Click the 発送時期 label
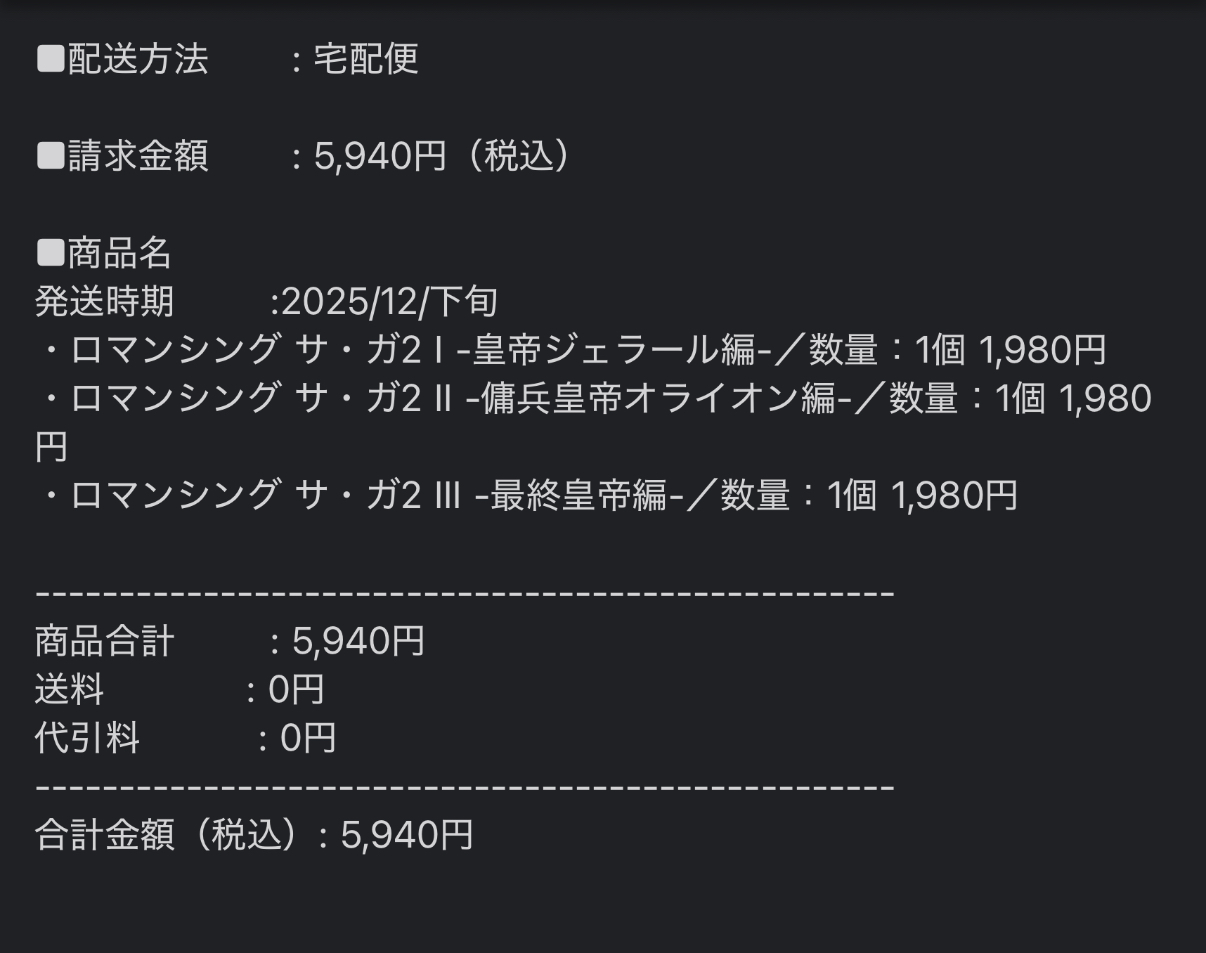1206x953 pixels. (104, 302)
